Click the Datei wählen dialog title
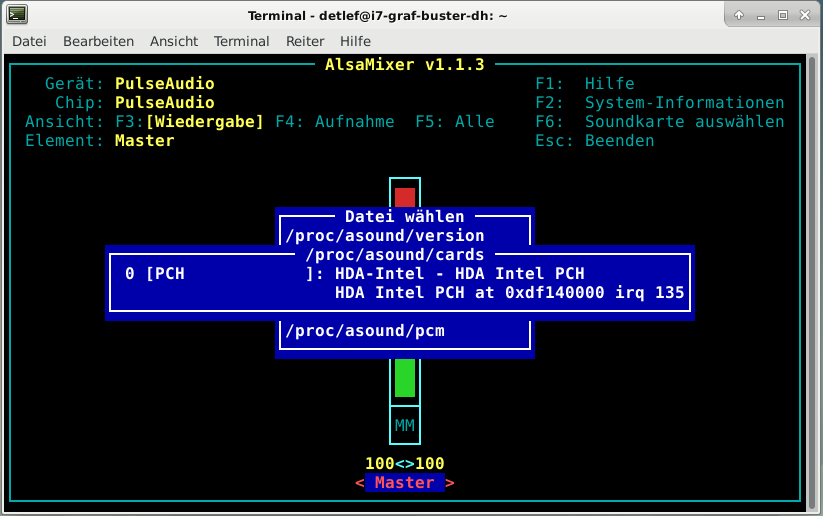The image size is (823, 516). (405, 216)
